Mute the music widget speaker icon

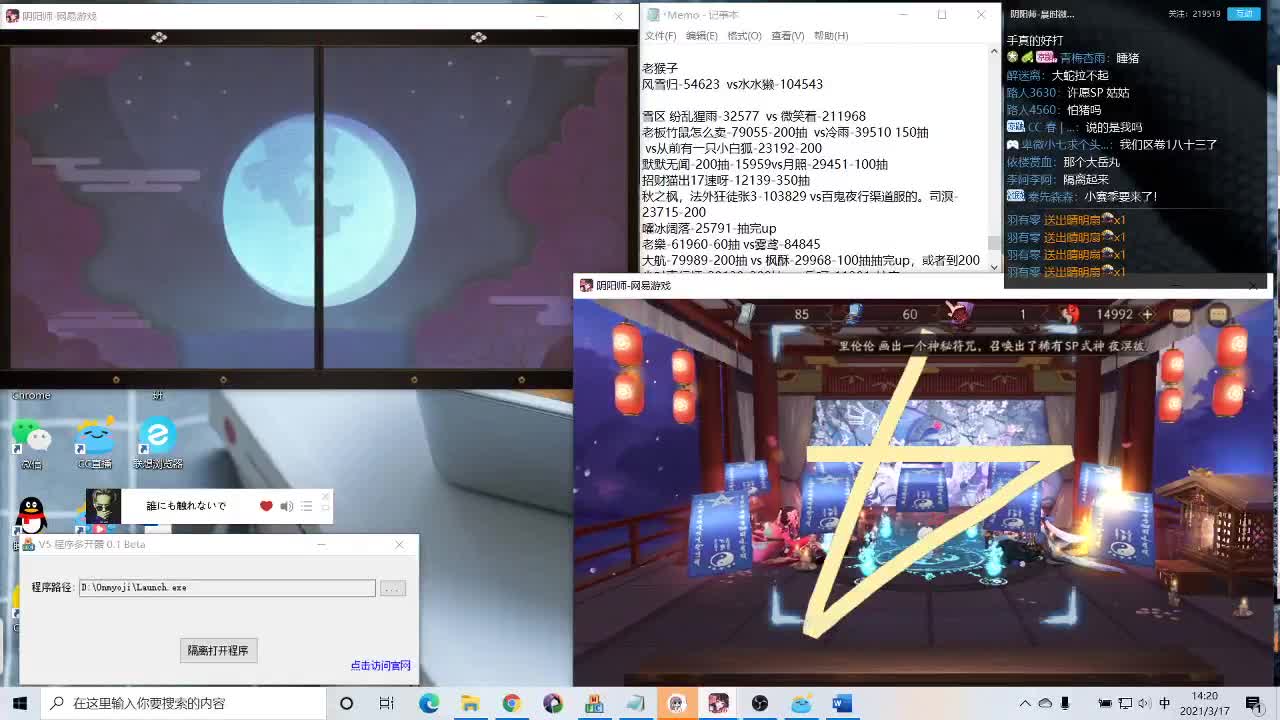click(287, 506)
